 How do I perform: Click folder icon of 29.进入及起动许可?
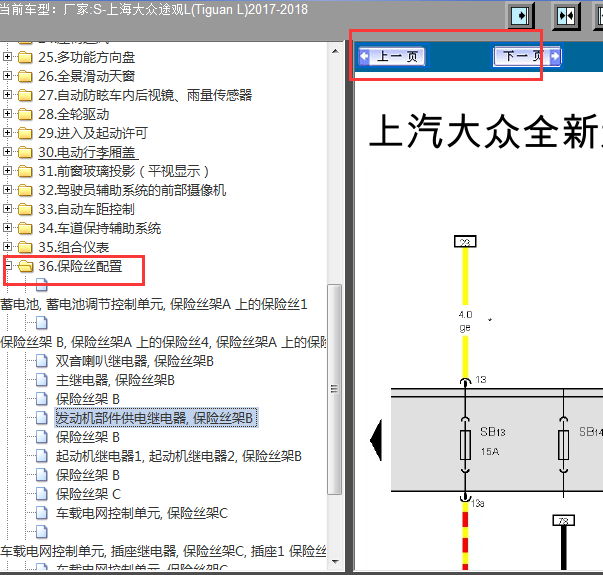click(25, 133)
